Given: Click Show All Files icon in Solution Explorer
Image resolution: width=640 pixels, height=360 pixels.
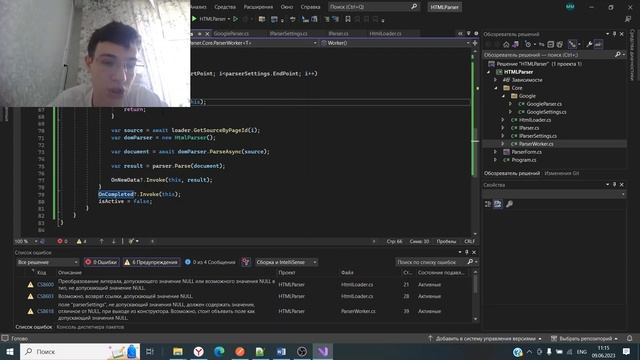Looking at the screenshot, I should click(560, 44).
